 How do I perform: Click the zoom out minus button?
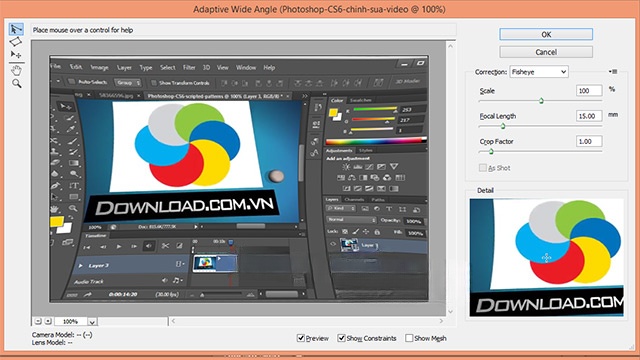38,321
